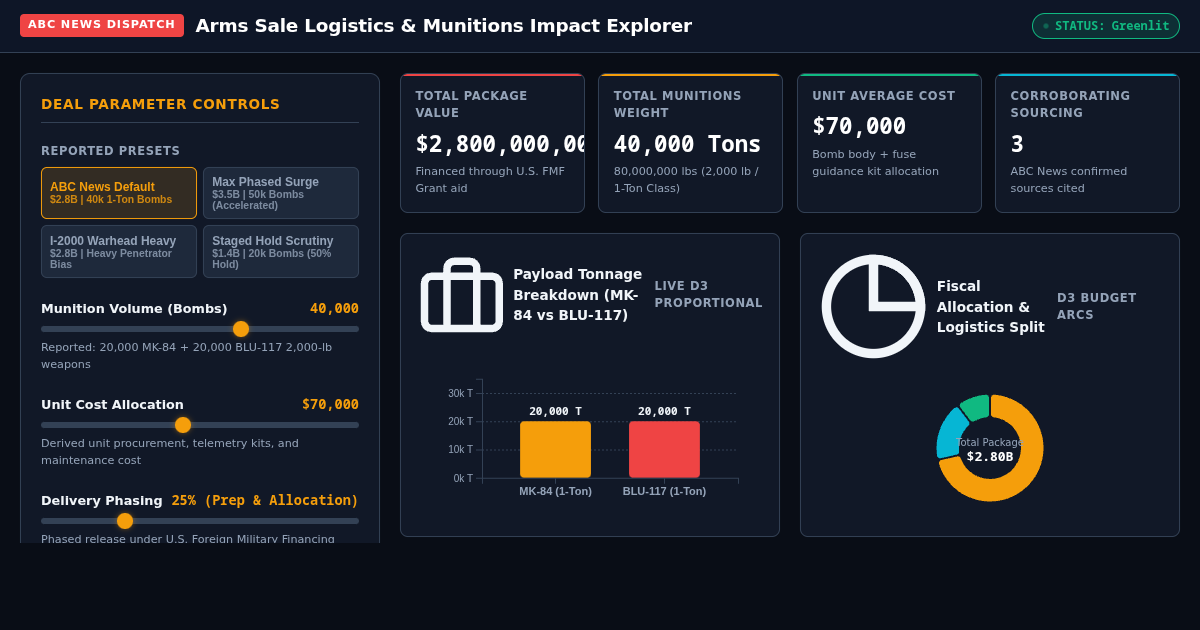The height and width of the screenshot is (630, 1200).
Task: Click the 'MK-84 (1-Ton)' axis label
Action: (555, 491)
